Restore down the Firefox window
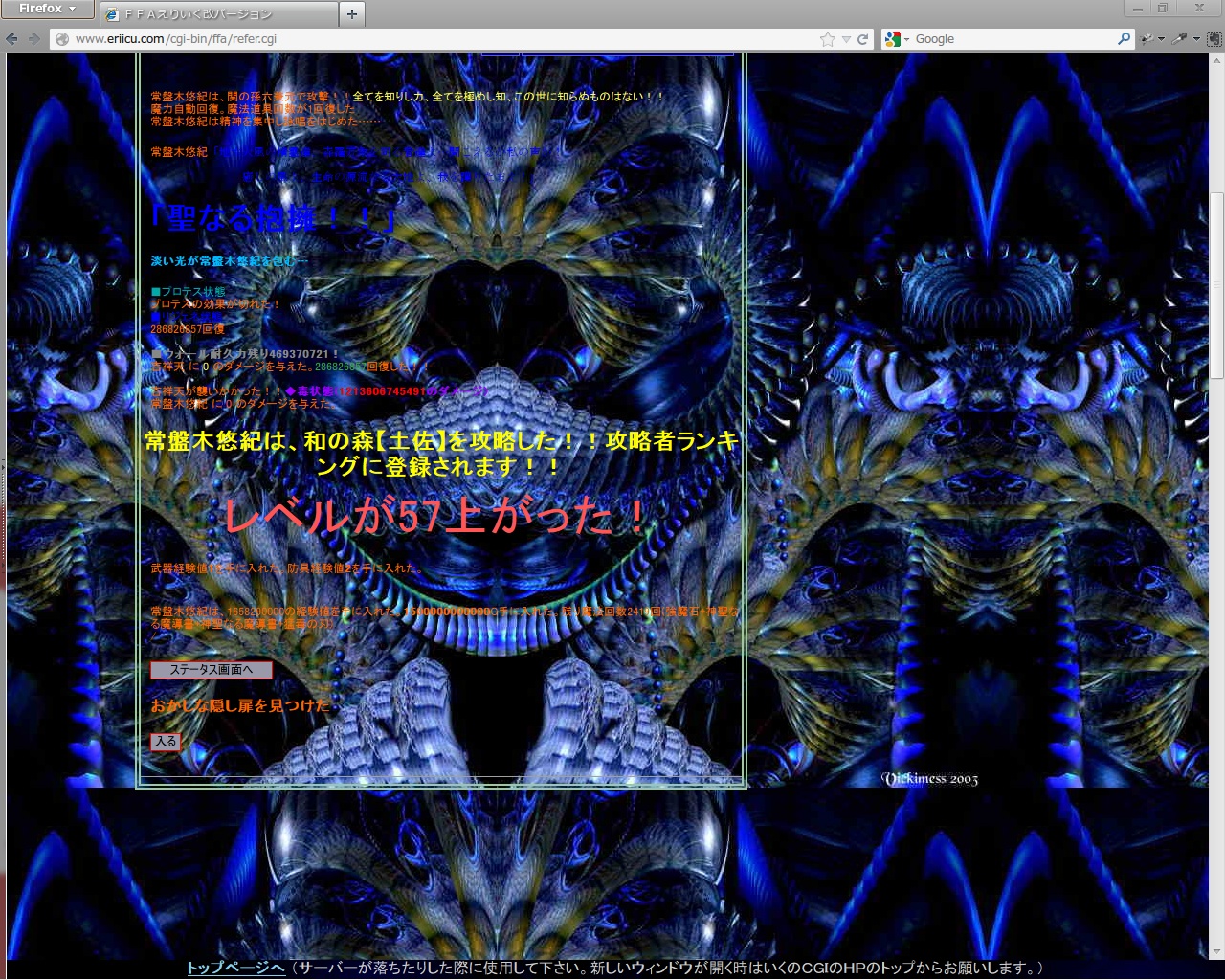The width and height of the screenshot is (1225, 980). (x=1163, y=8)
